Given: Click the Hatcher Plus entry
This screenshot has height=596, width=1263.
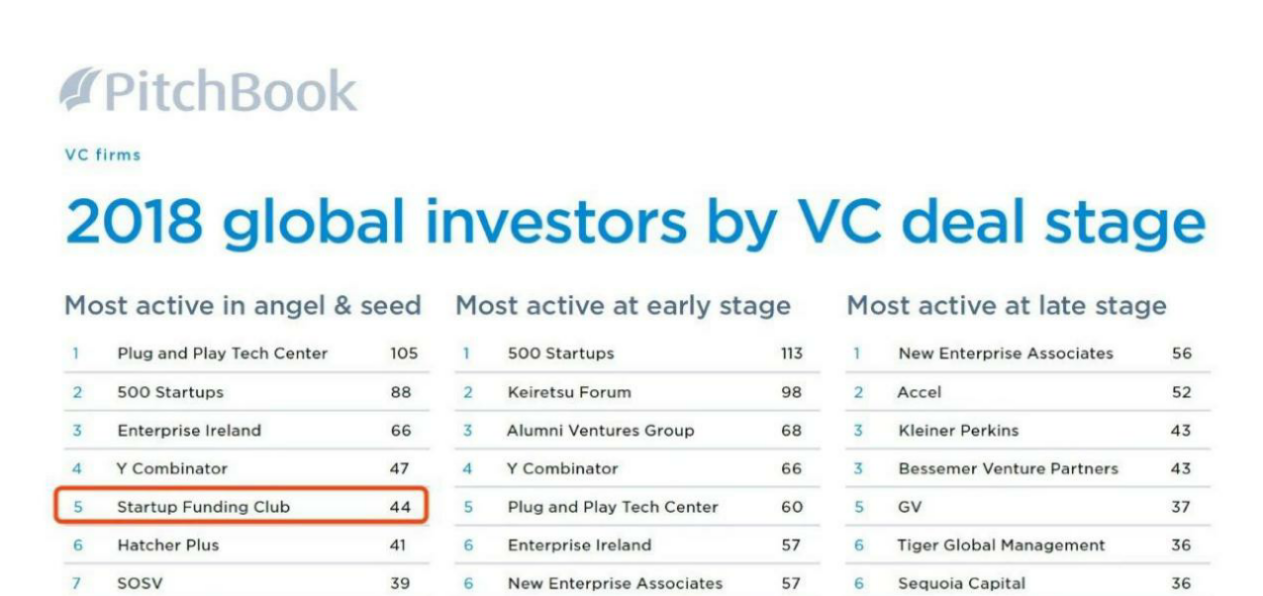Looking at the screenshot, I should pyautogui.click(x=167, y=545).
